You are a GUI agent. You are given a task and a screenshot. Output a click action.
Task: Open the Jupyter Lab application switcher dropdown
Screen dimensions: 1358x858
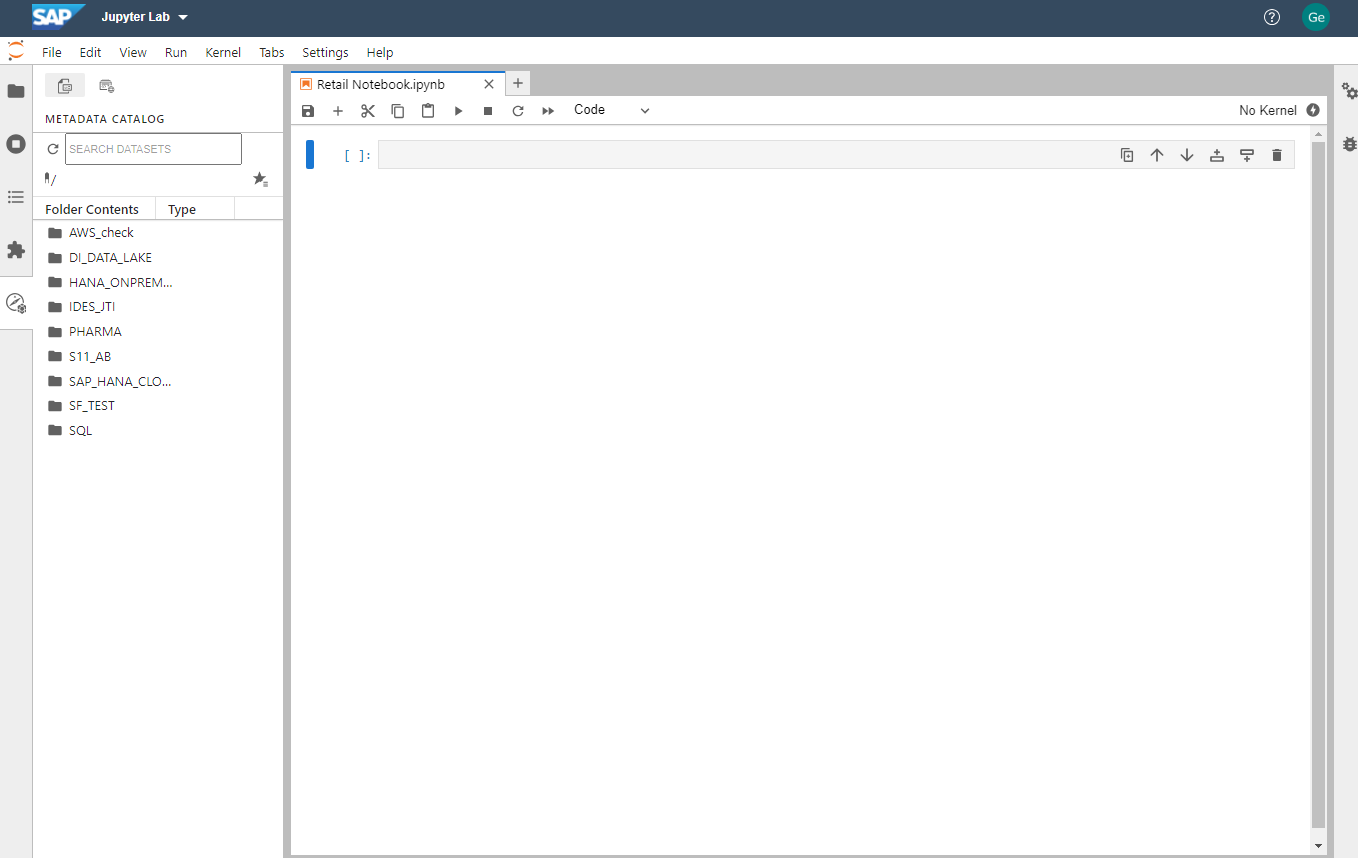145,18
